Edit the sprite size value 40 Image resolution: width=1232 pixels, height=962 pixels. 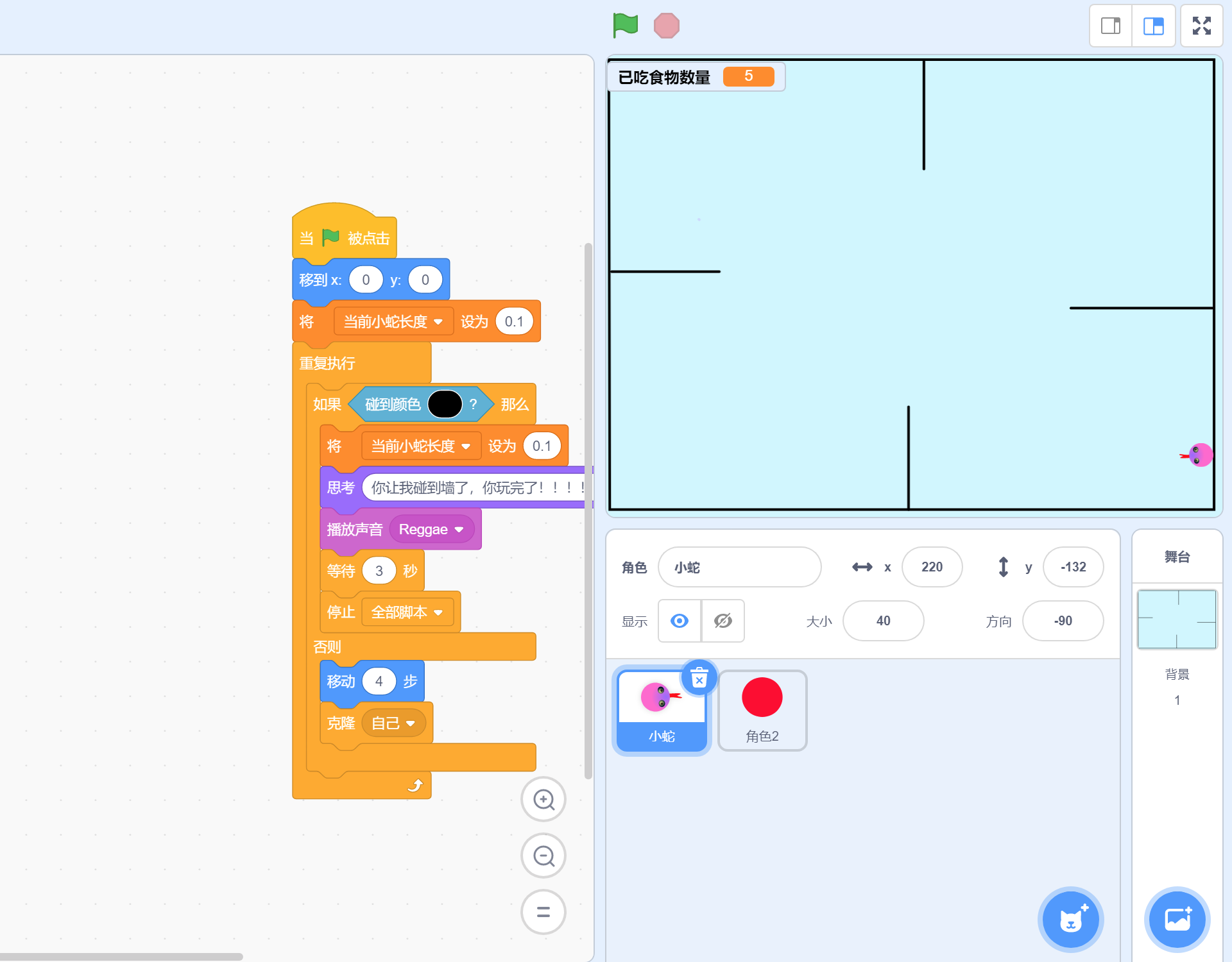884,621
